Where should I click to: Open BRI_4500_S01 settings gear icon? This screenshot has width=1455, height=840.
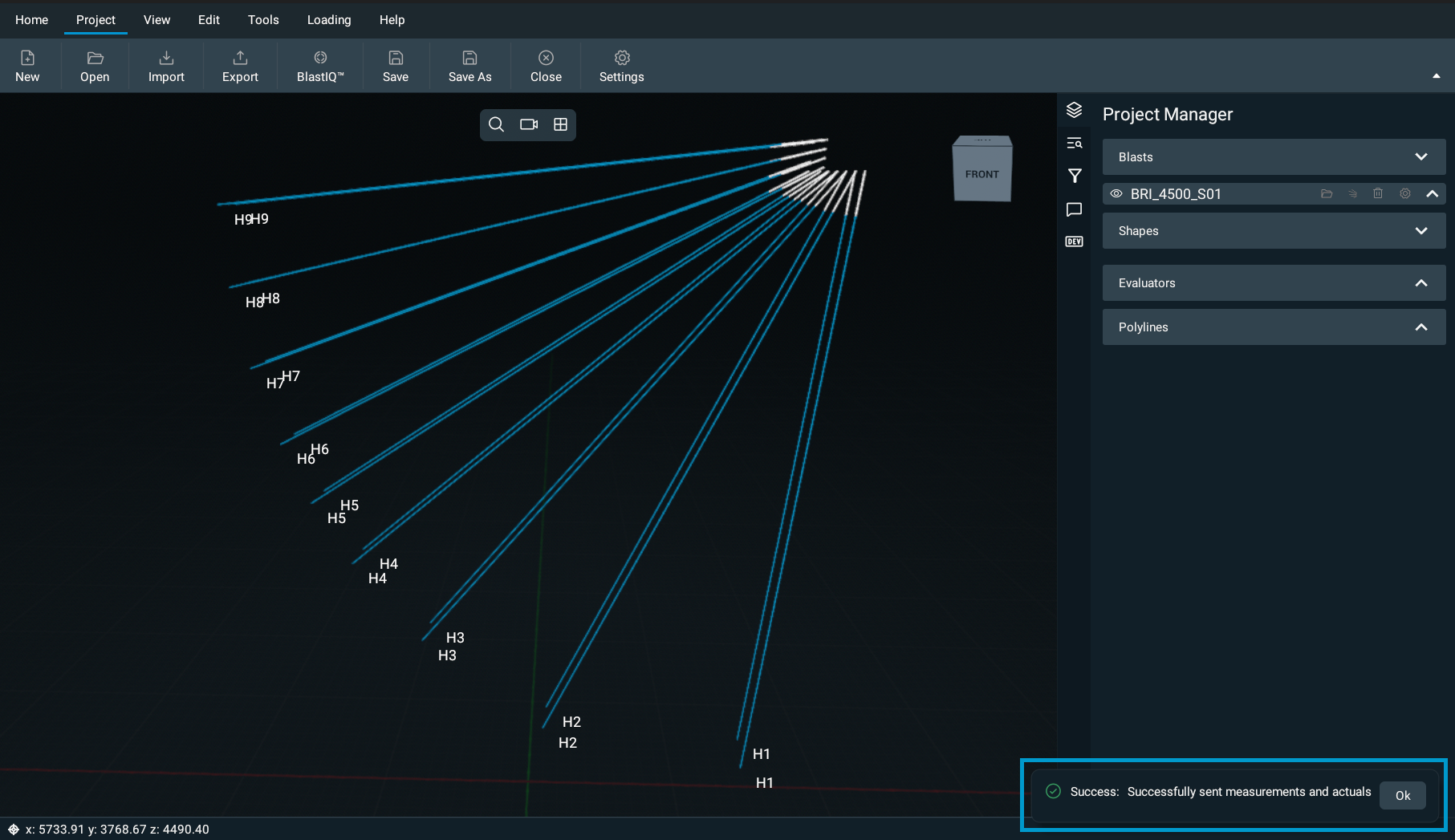click(x=1405, y=193)
